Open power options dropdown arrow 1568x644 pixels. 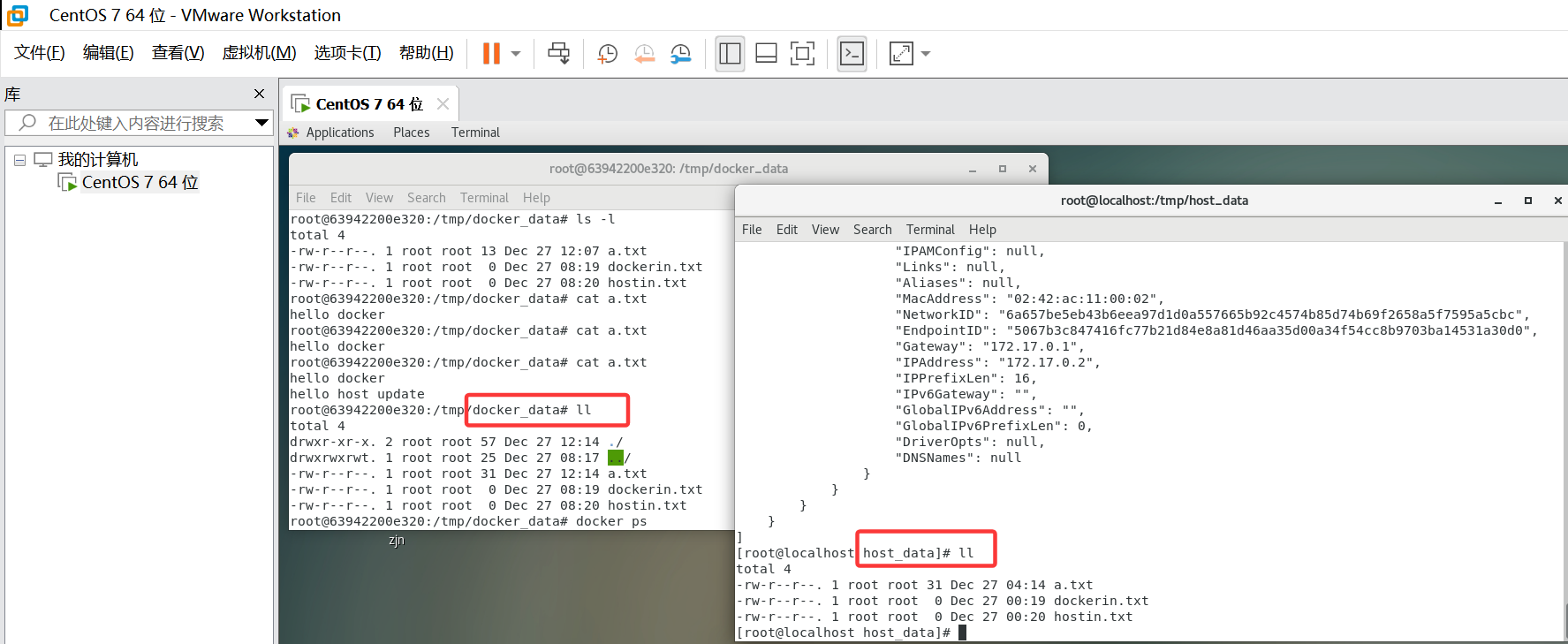point(516,54)
